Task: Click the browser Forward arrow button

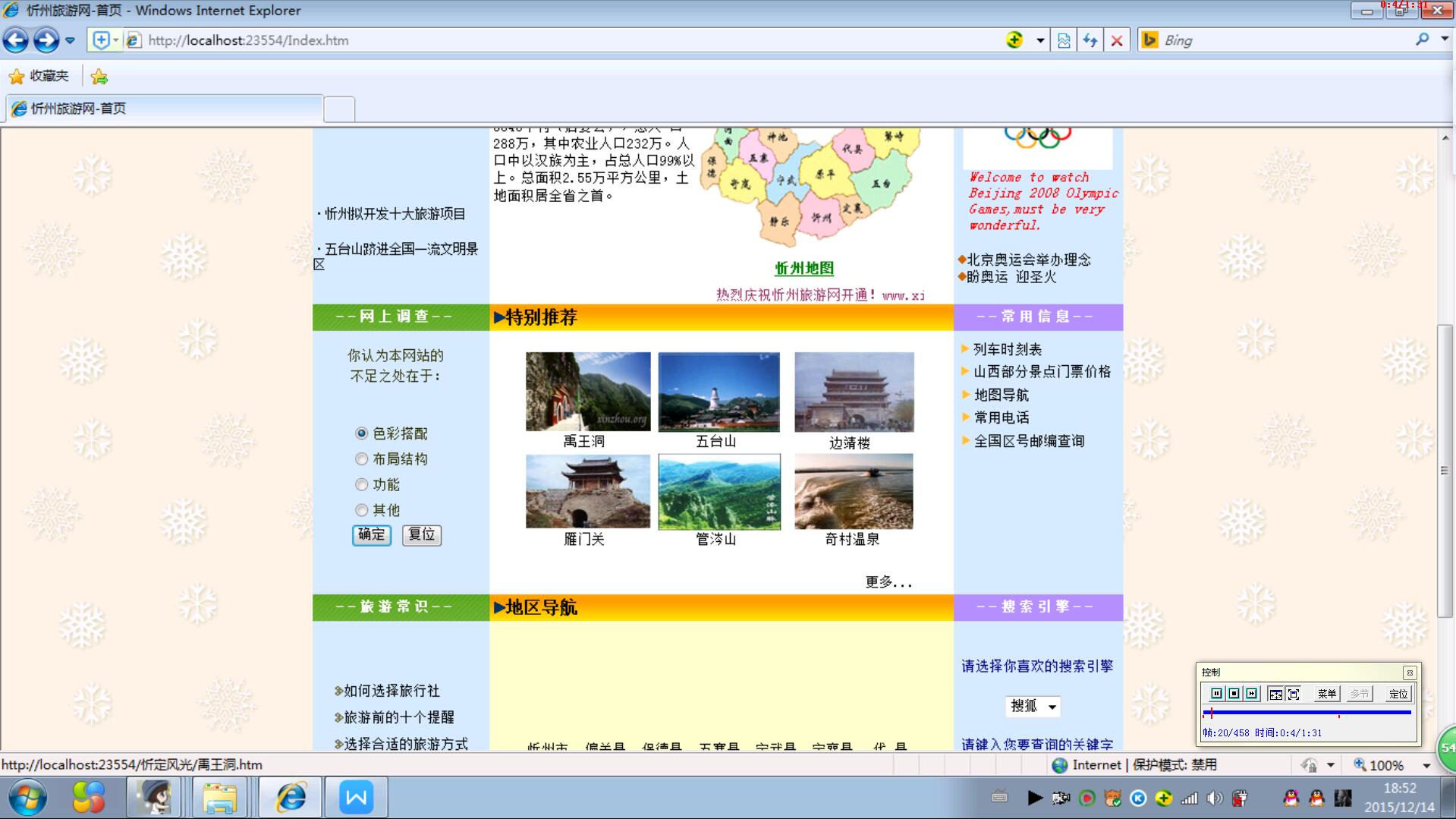Action: 46,40
